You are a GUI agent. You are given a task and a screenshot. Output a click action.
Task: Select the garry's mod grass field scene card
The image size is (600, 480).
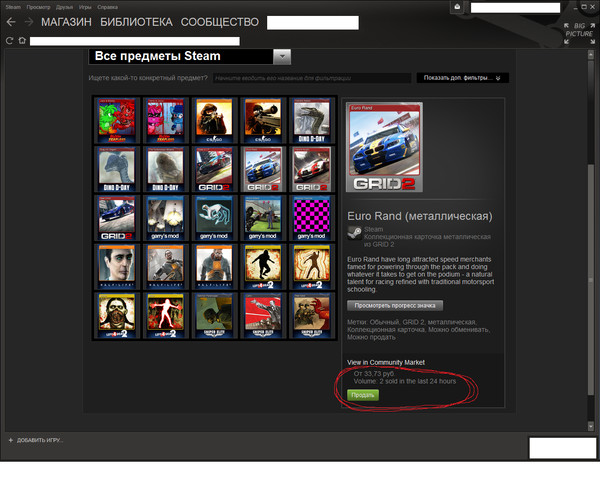coord(263,218)
